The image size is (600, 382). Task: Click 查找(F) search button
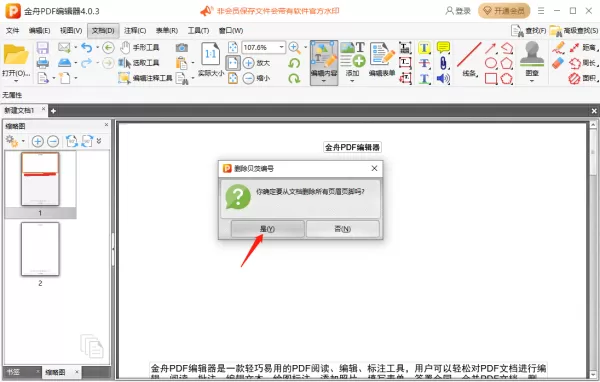tap(528, 31)
